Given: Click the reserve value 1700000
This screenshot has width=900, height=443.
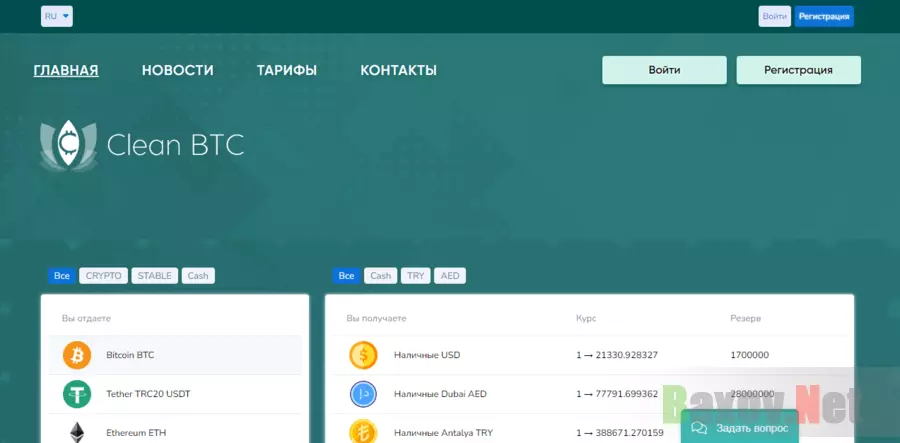Looking at the screenshot, I should (x=750, y=355).
